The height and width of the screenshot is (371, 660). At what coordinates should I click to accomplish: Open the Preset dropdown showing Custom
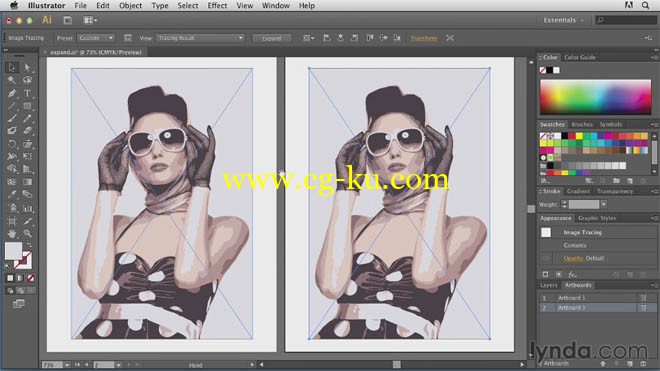click(x=96, y=38)
